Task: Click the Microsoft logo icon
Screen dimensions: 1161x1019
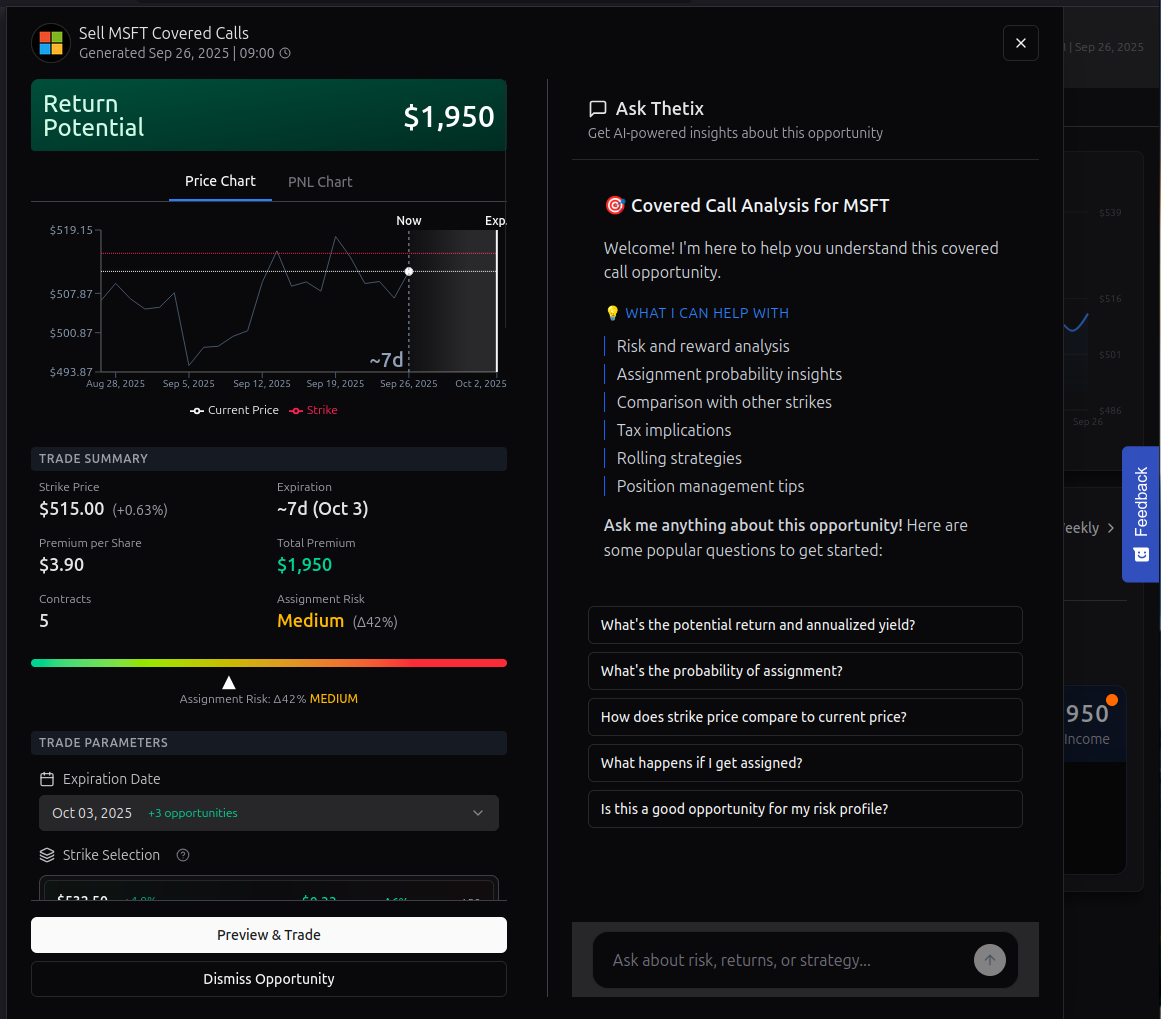Action: 51,43
